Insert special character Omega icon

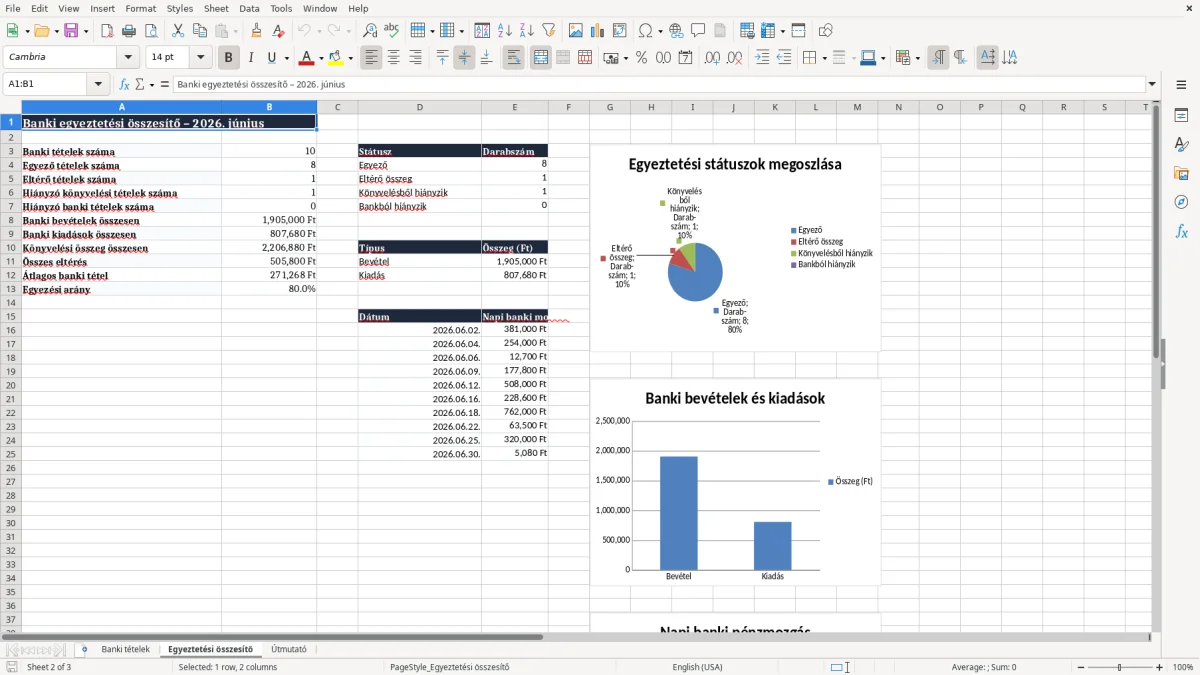[x=645, y=31]
